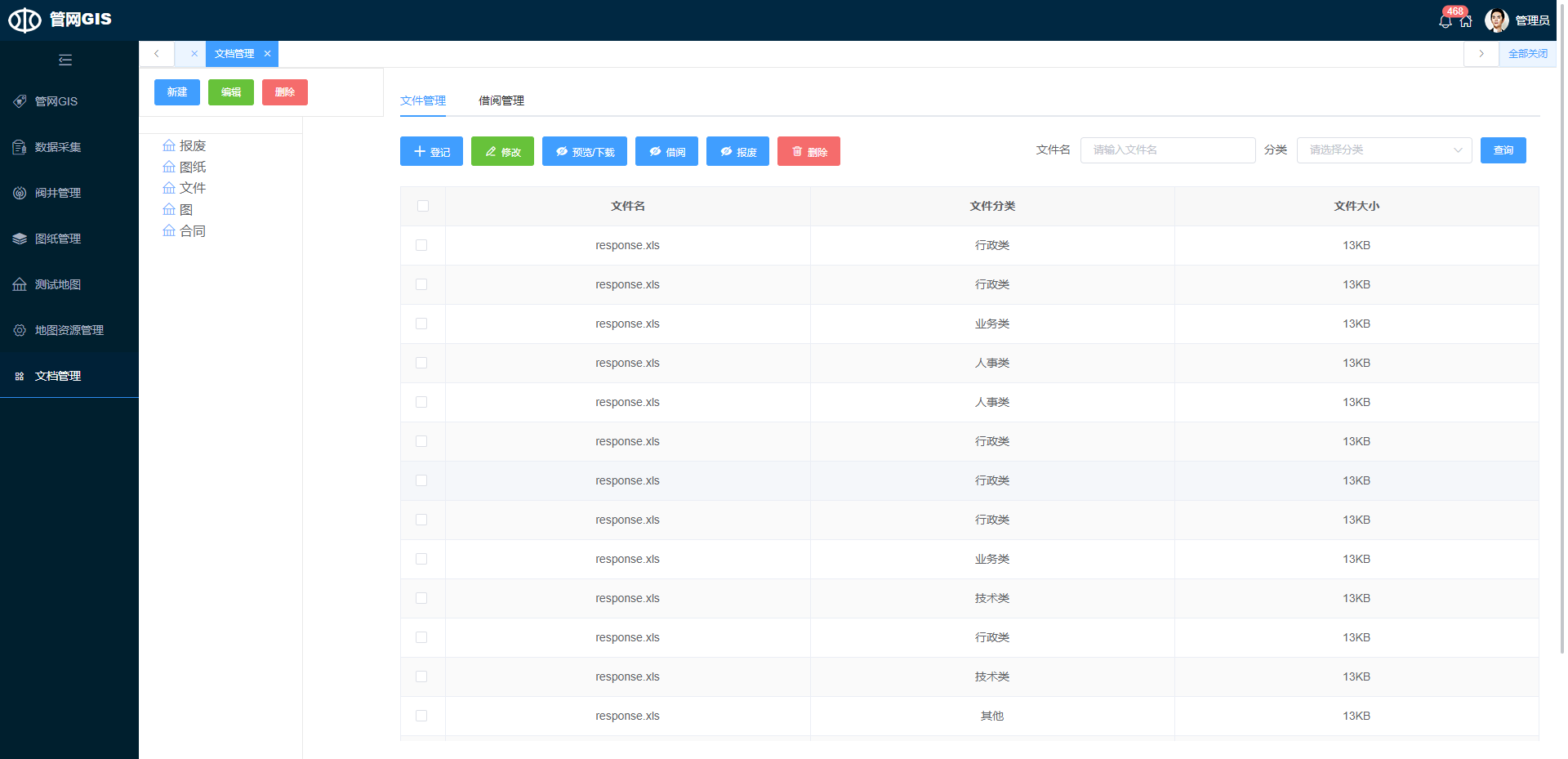Click the 预览/下载 preview button
Screen dimensions: 1568x759
pos(585,151)
